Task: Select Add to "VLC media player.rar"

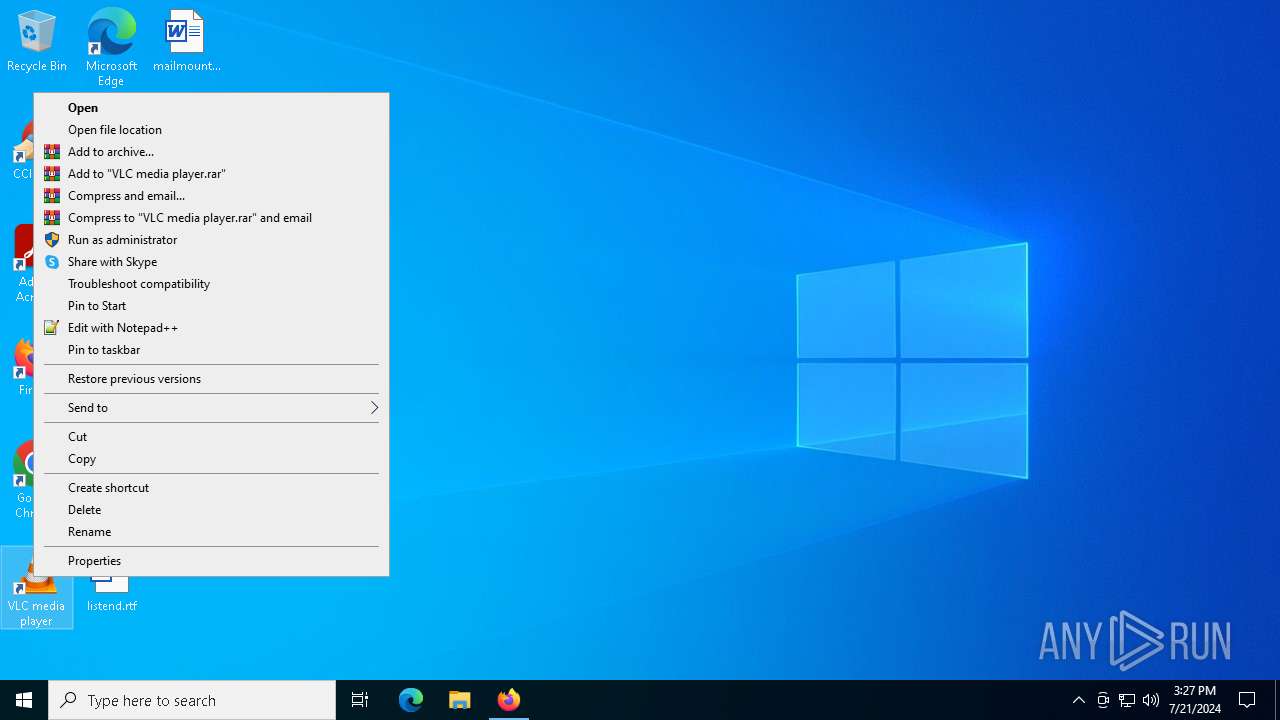Action: pyautogui.click(x=211, y=174)
